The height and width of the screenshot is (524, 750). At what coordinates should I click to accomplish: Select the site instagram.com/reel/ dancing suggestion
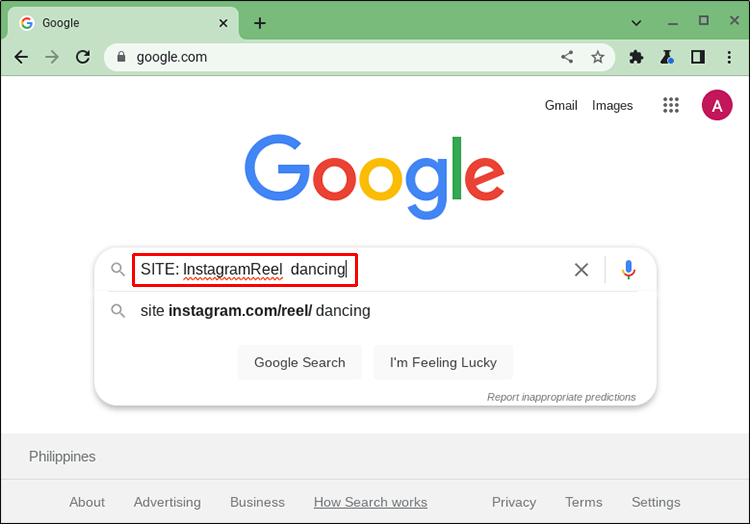pyautogui.click(x=255, y=311)
